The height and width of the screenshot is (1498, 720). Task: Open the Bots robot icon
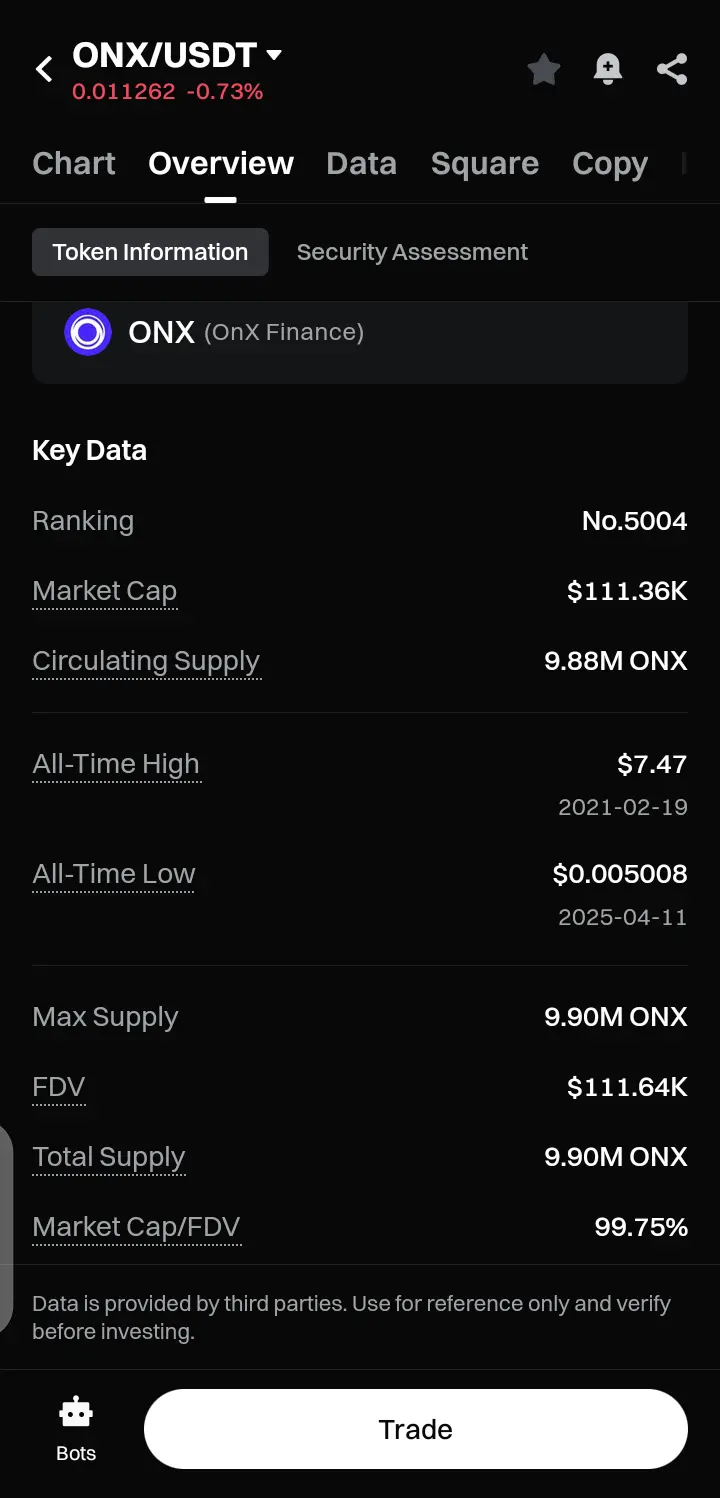[x=76, y=1428]
